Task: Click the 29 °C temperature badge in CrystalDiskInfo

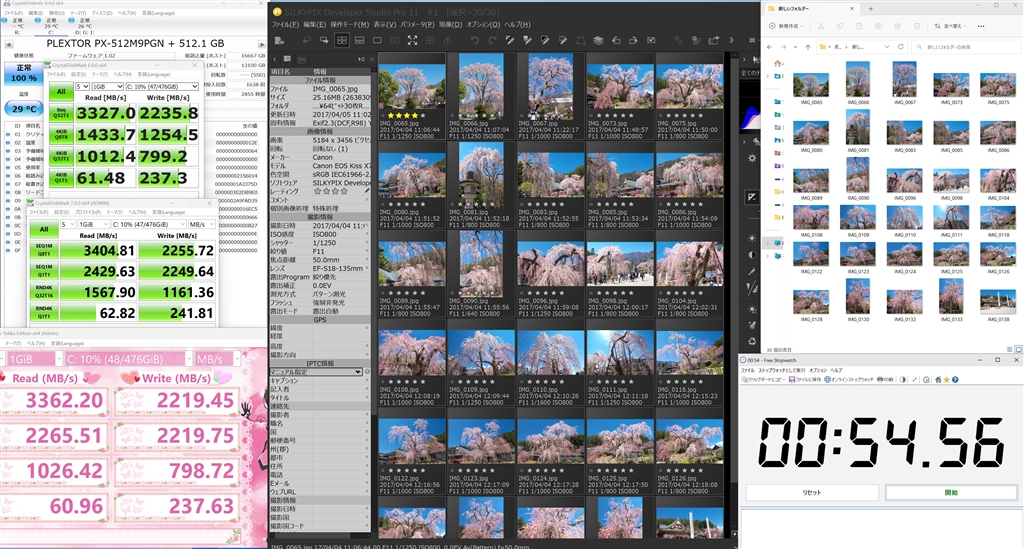Action: (24, 109)
